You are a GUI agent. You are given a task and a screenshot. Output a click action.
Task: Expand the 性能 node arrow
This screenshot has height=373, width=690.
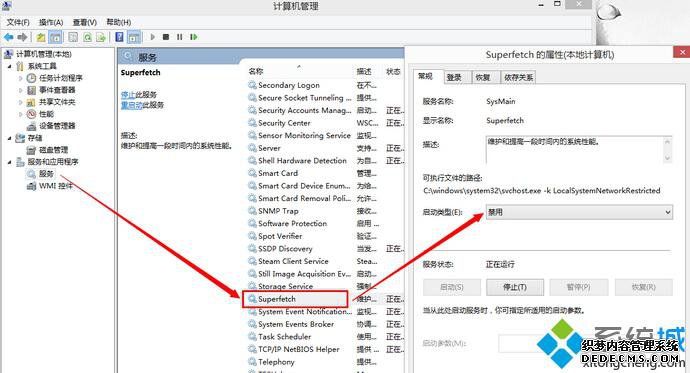point(20,114)
